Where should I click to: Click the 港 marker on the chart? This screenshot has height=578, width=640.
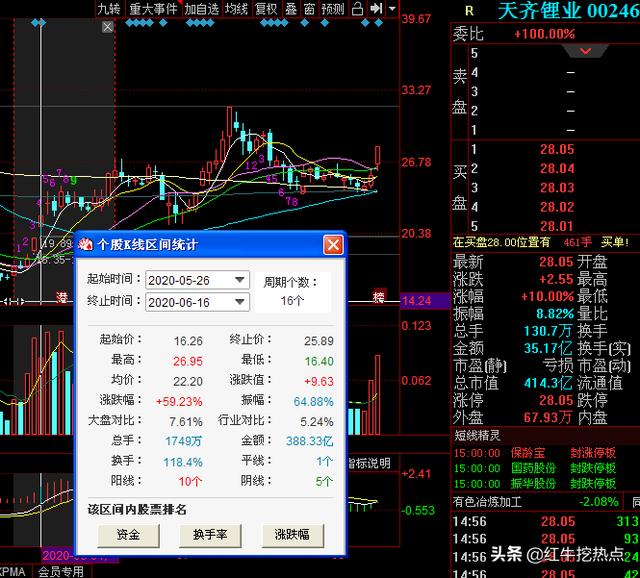(x=62, y=297)
